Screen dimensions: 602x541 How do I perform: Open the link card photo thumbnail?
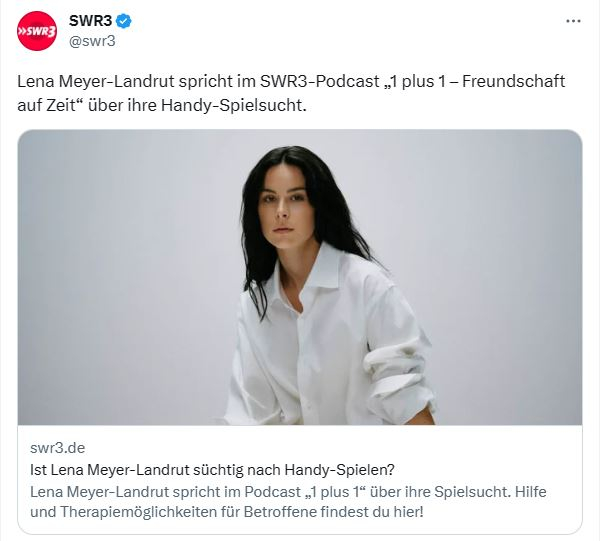300,277
